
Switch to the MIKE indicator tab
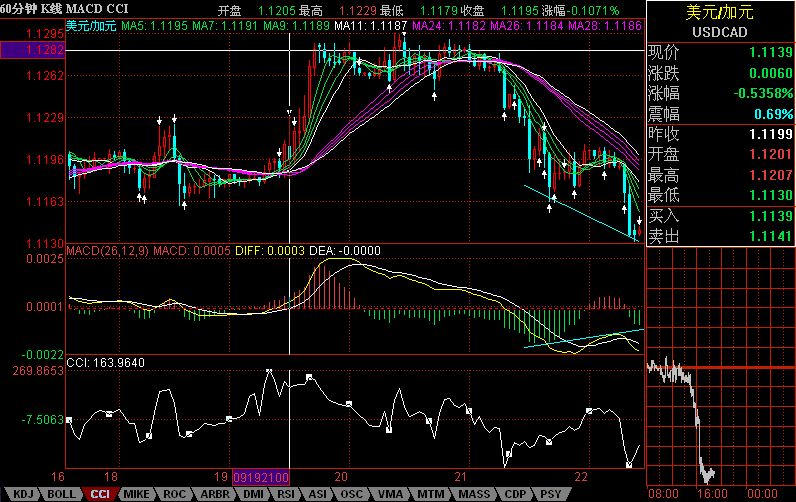pos(137,494)
